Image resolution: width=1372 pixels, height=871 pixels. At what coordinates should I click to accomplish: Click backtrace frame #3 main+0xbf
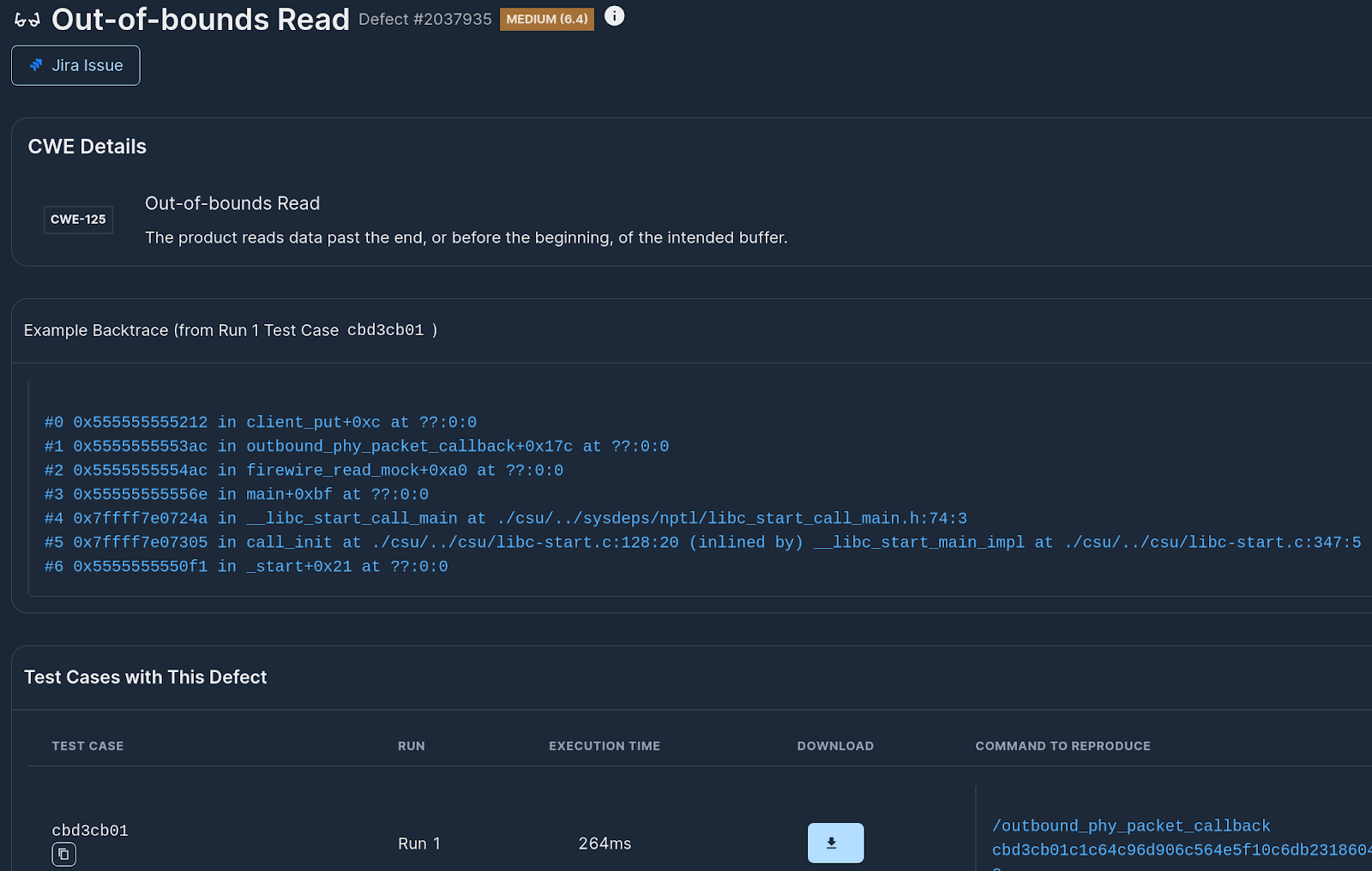(x=237, y=494)
